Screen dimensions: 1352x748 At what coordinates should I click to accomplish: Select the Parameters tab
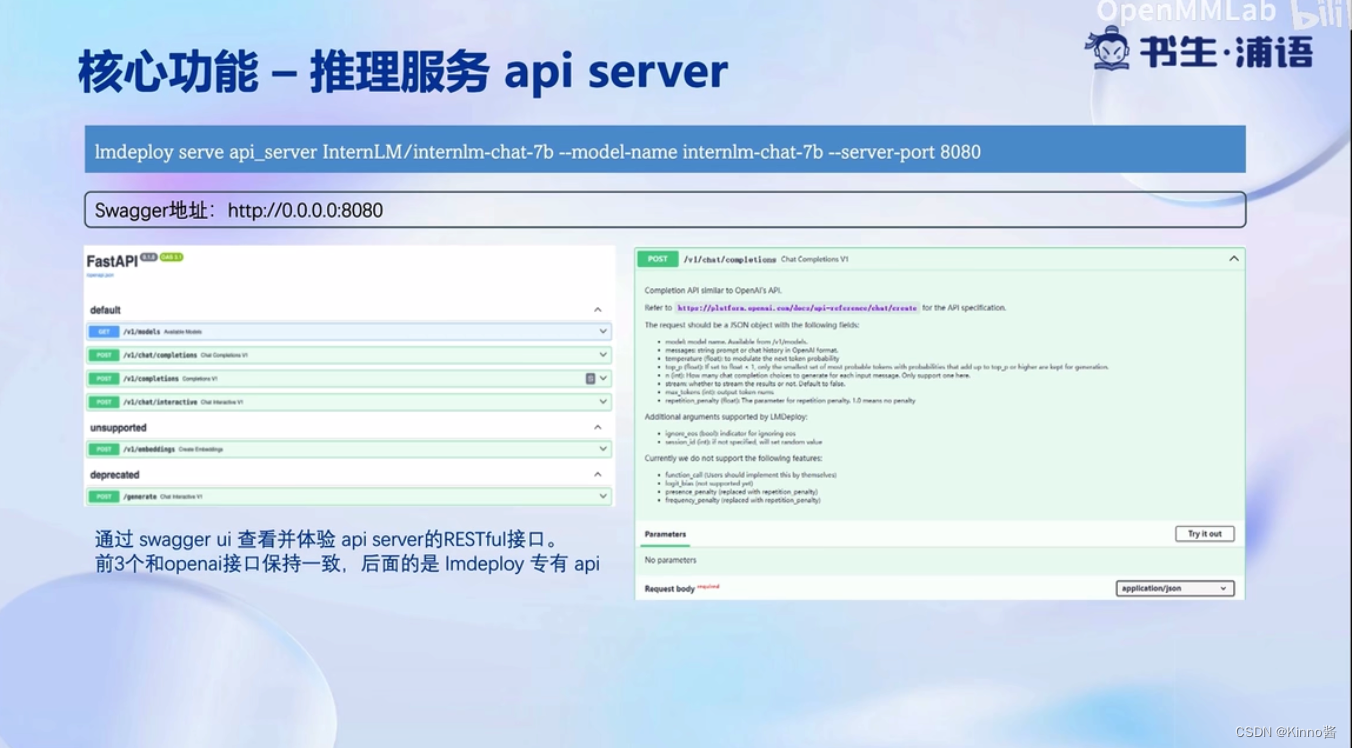click(x=665, y=534)
